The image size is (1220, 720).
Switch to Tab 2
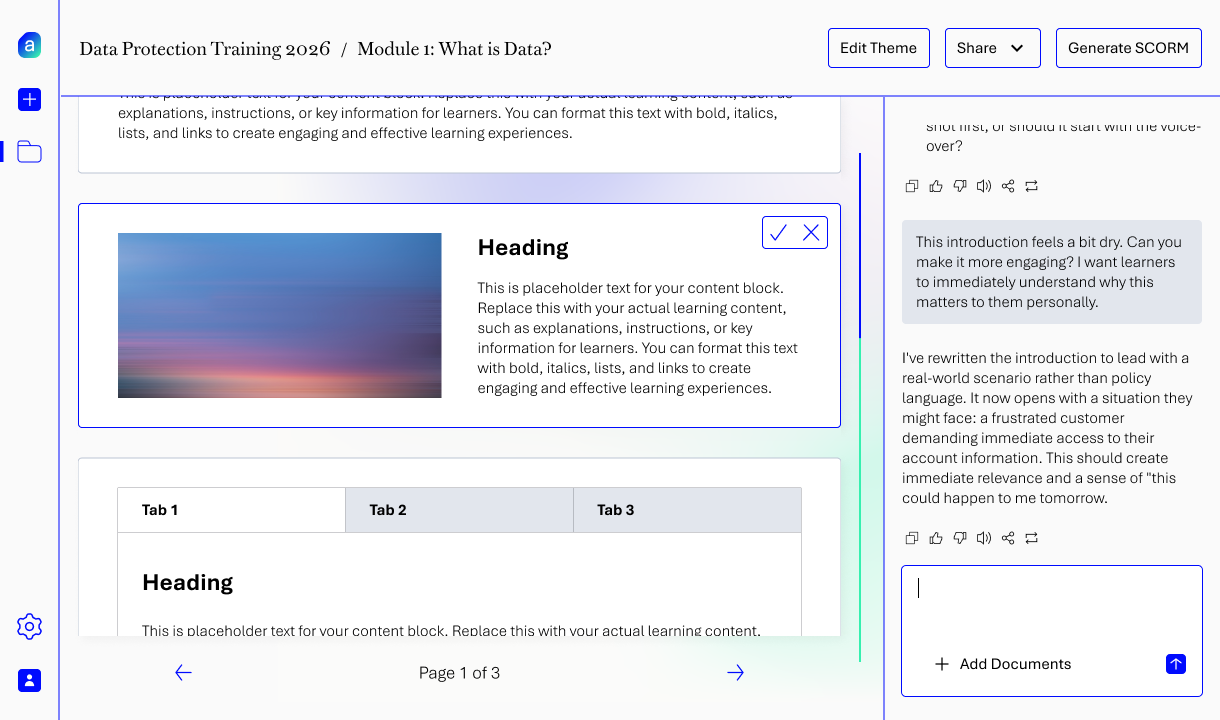(459, 510)
